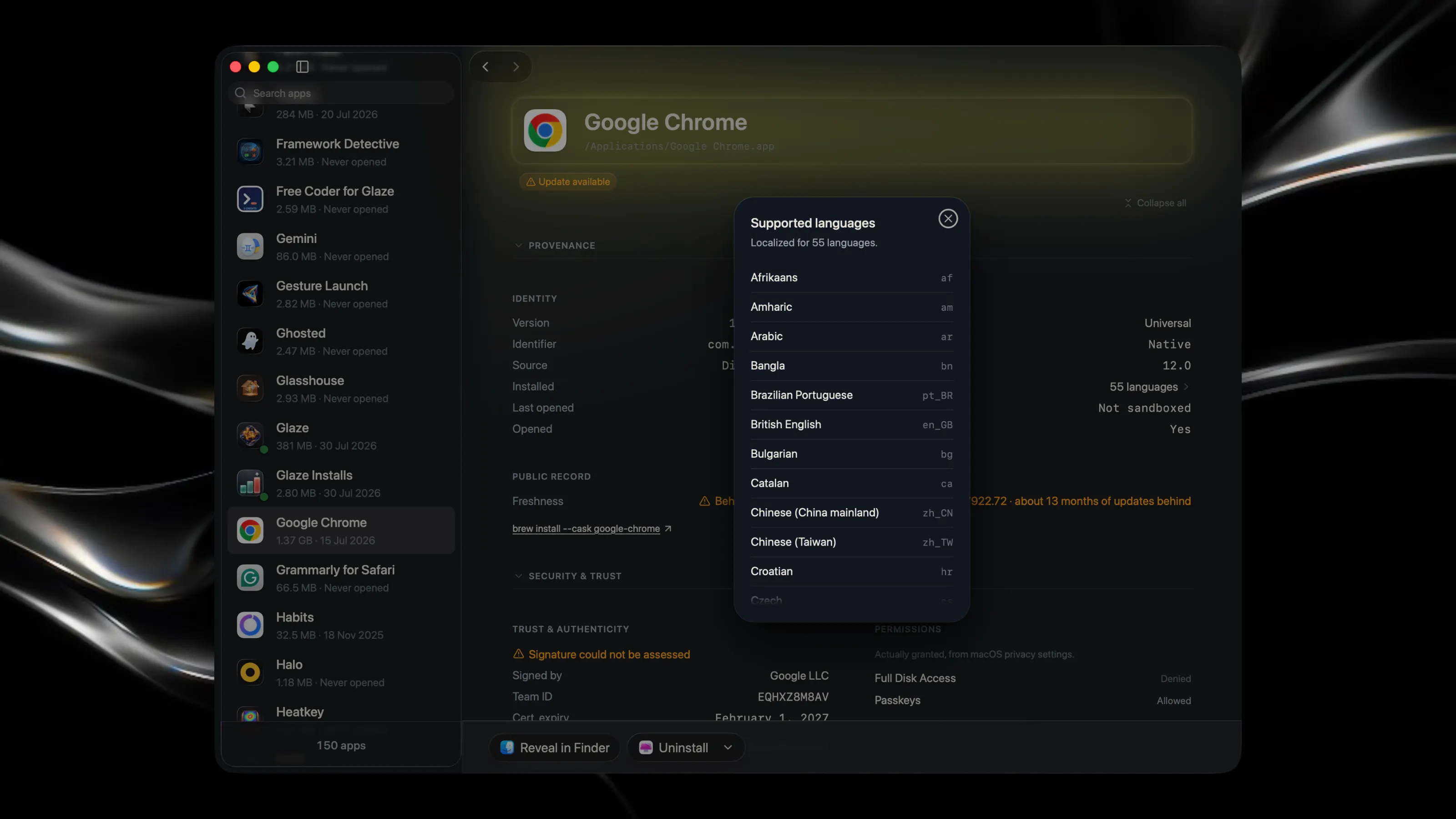Click the Catalan language row
The width and height of the screenshot is (1456, 819).
[851, 483]
